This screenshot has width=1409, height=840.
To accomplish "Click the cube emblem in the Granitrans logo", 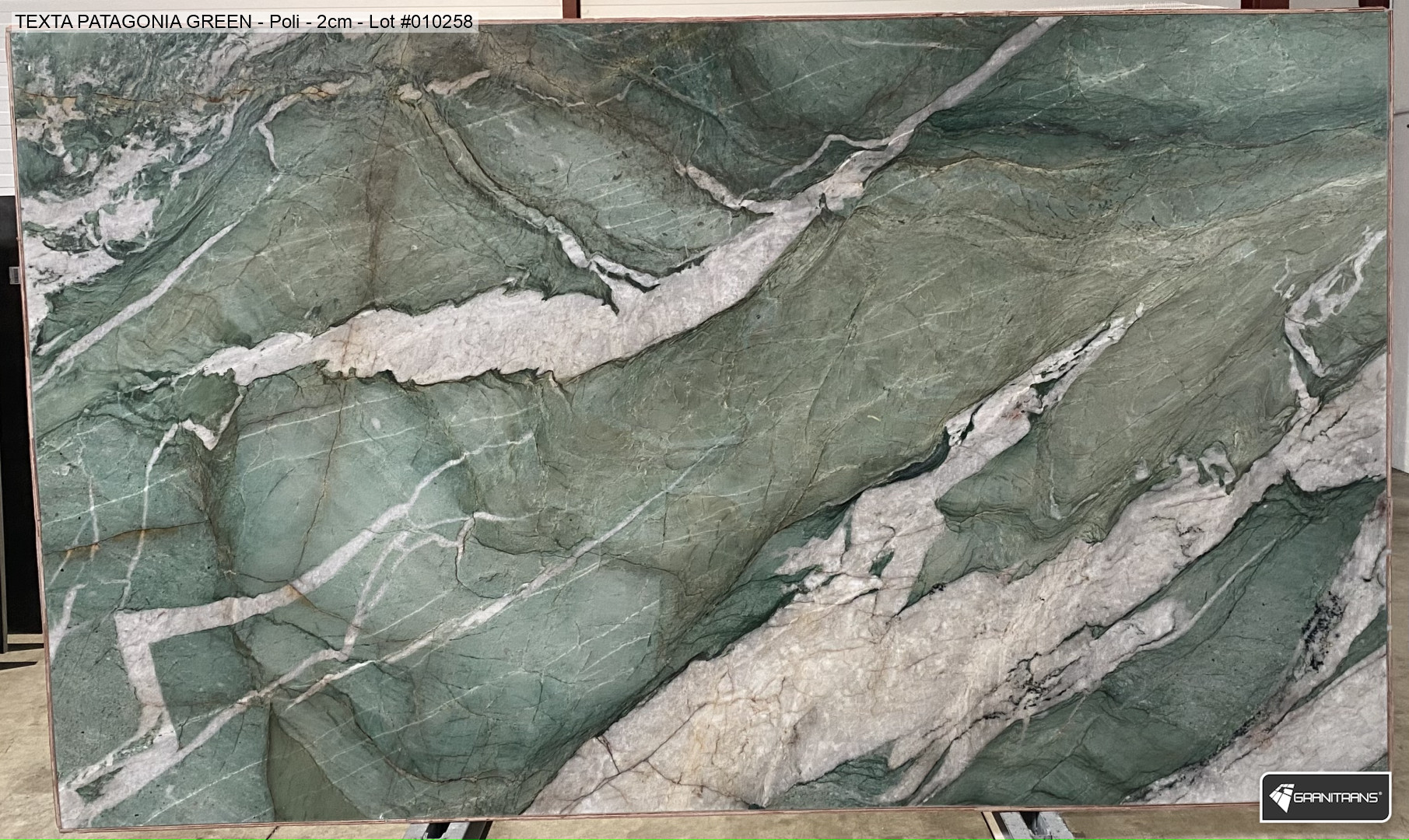I will (x=1281, y=796).
